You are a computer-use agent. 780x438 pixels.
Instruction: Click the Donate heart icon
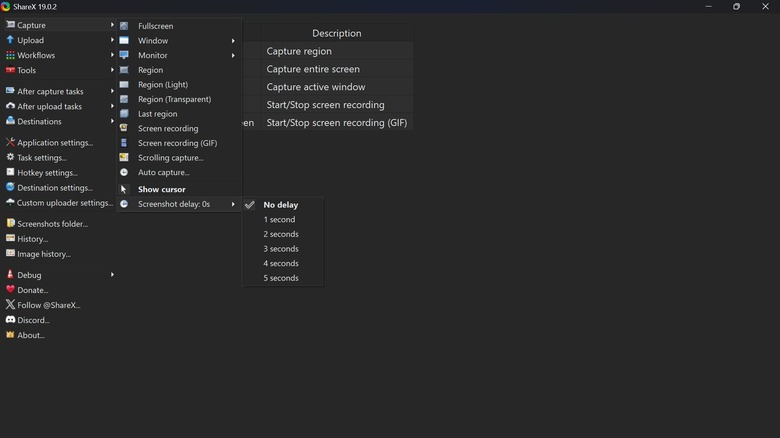coord(10,289)
